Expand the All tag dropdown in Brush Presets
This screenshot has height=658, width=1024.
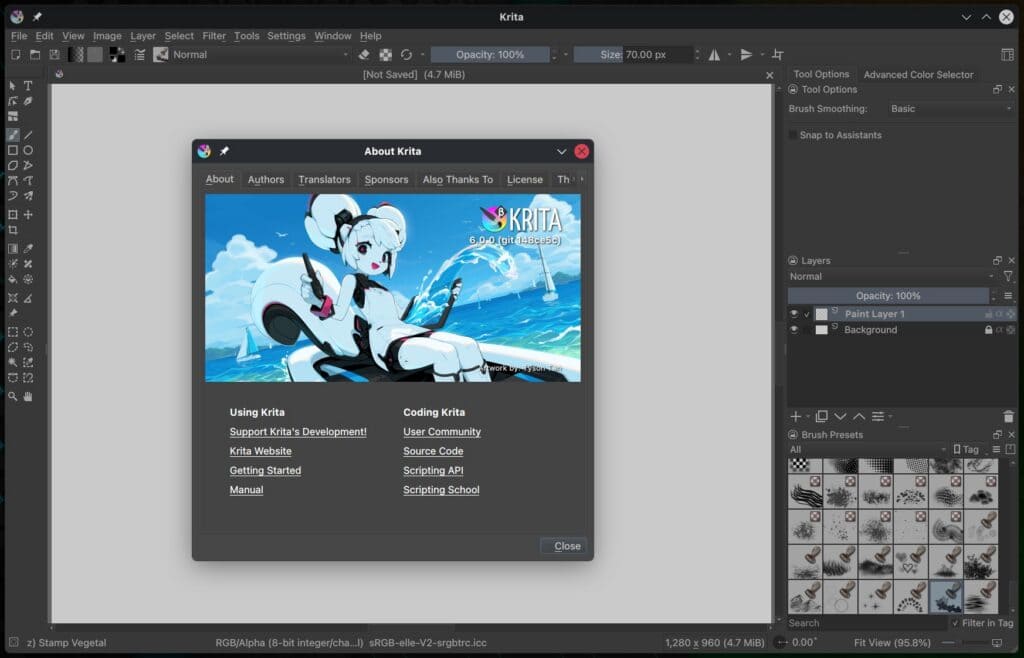865,449
